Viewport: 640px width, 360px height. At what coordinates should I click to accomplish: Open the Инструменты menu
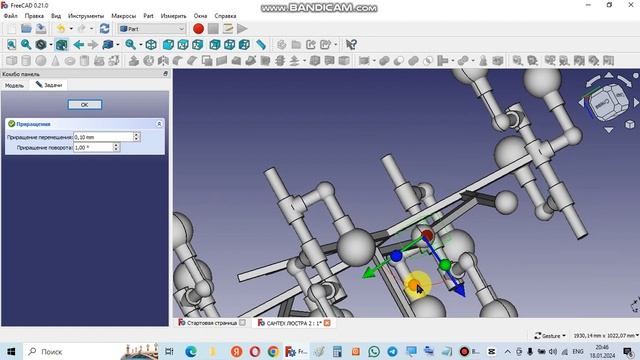coord(86,16)
